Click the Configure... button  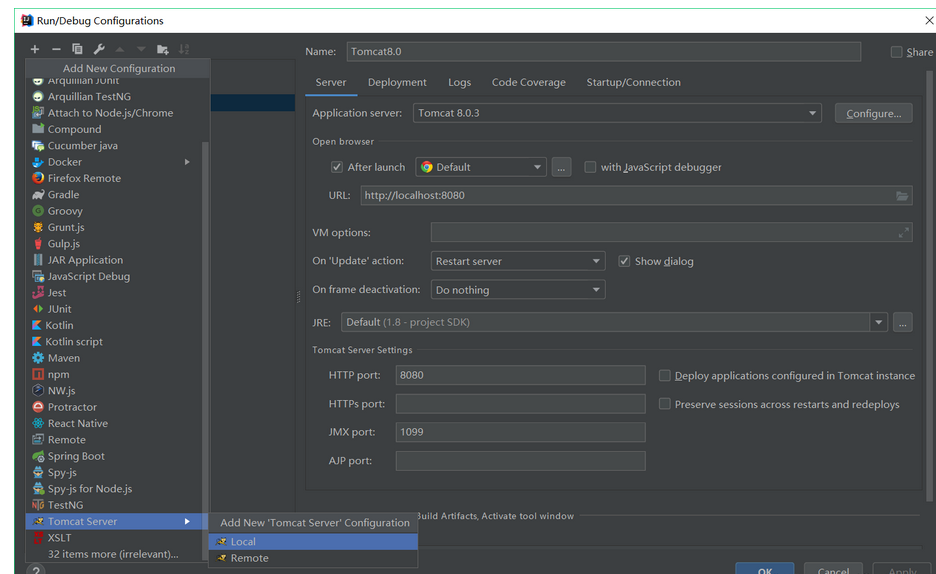[x=873, y=113]
